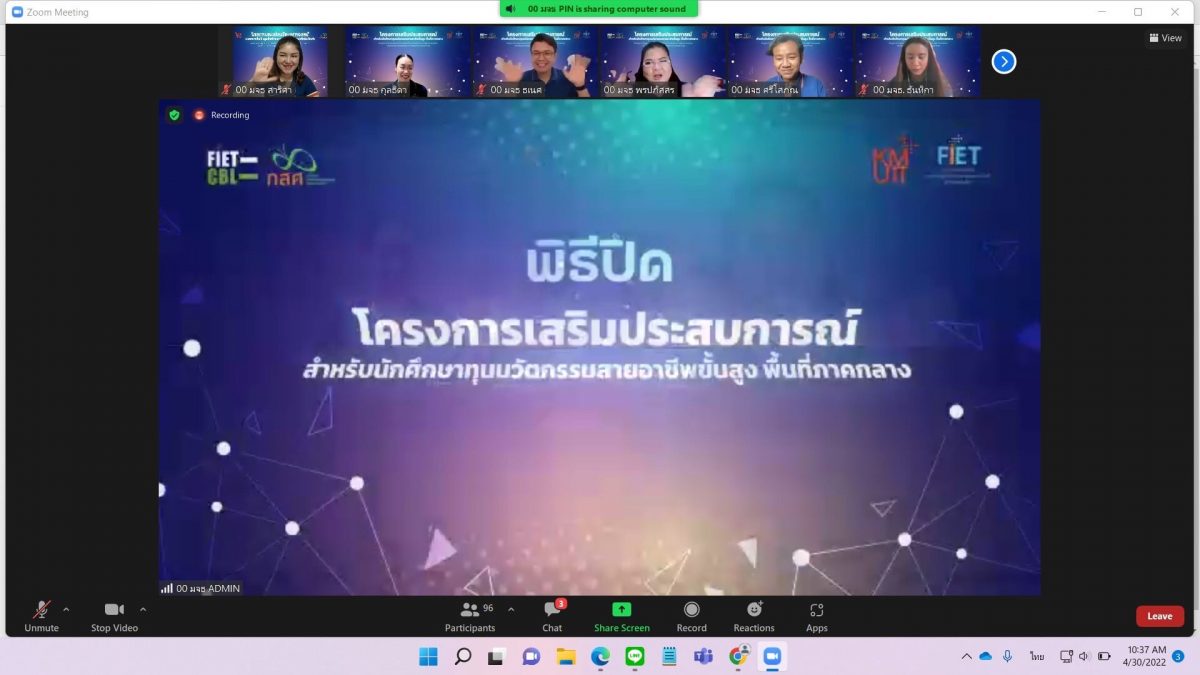Open audio options arrow beside Unmute
Screen dimensions: 1200x675
[x=66, y=609]
